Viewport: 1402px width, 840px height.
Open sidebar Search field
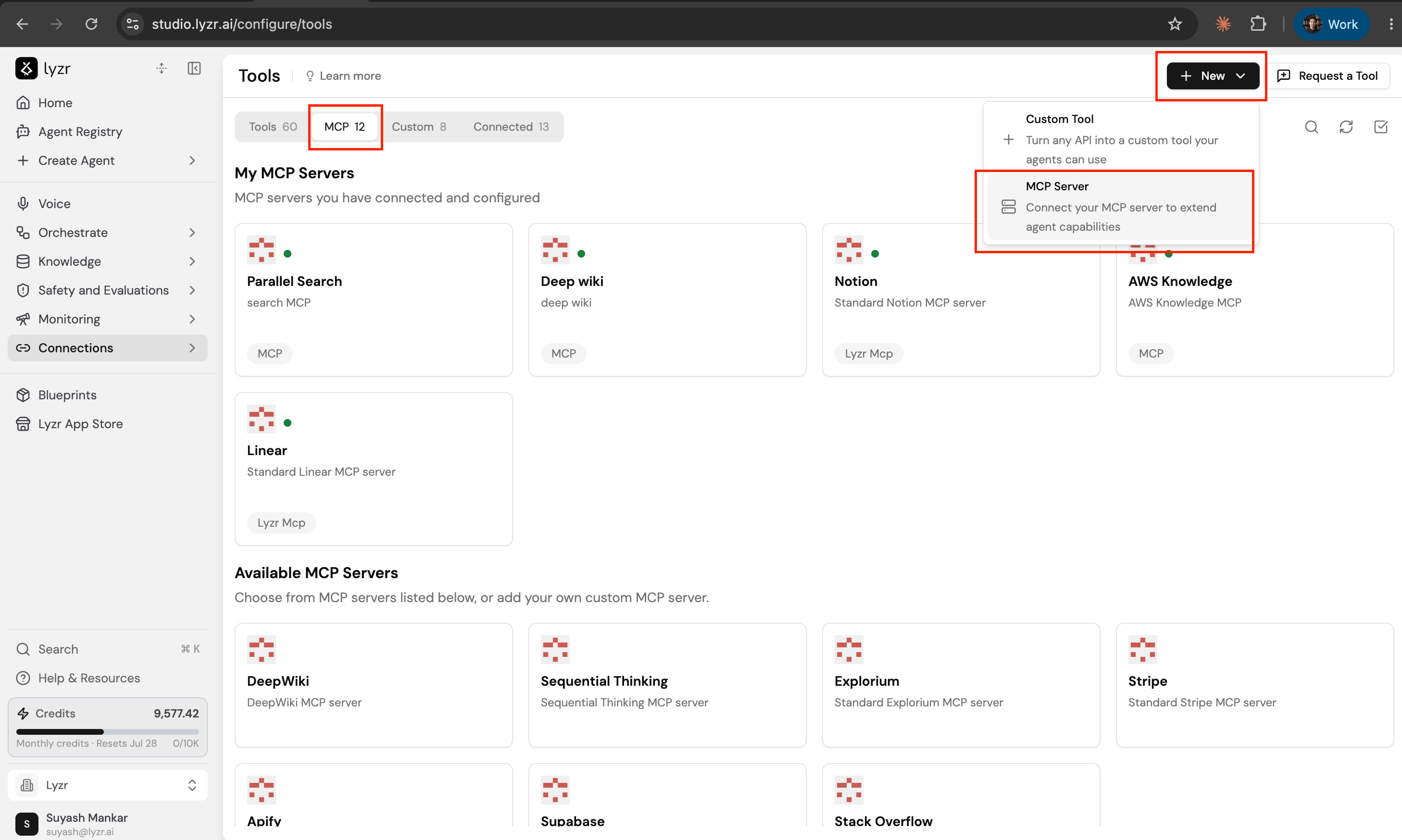pos(108,649)
